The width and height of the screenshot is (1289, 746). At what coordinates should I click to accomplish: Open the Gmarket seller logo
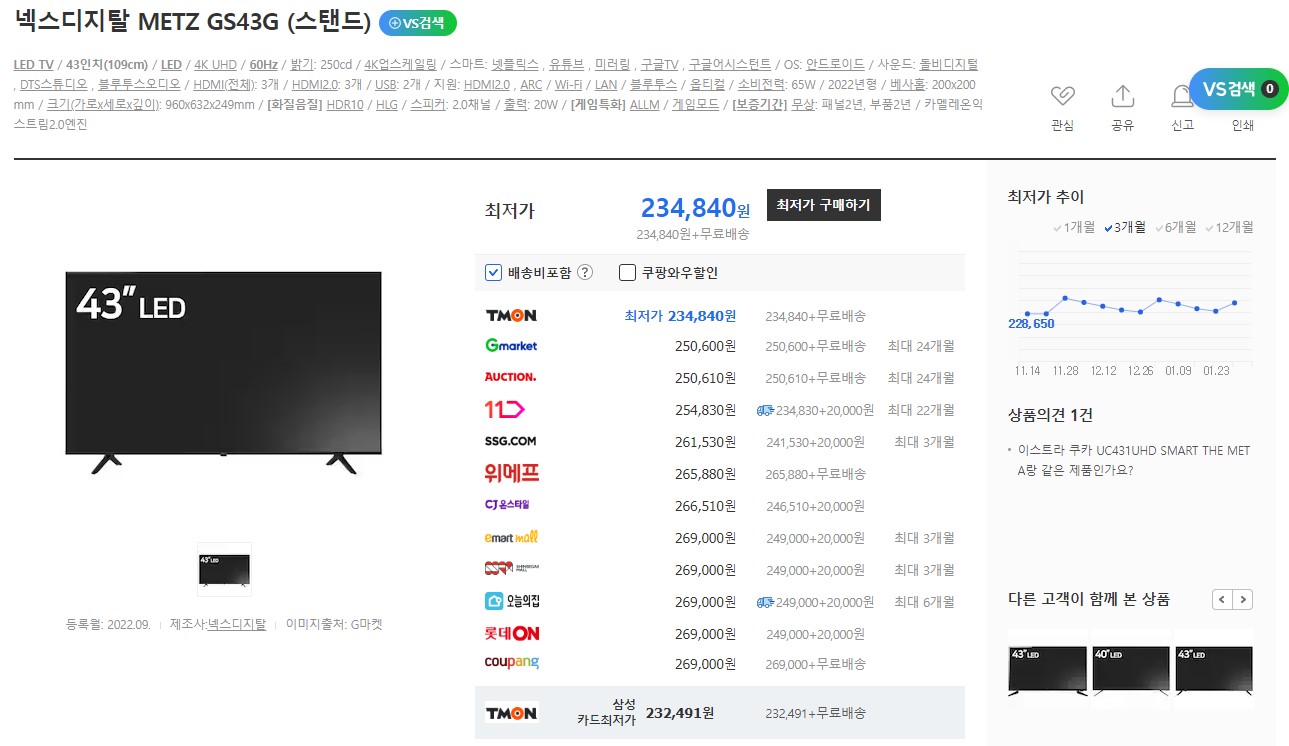point(511,345)
